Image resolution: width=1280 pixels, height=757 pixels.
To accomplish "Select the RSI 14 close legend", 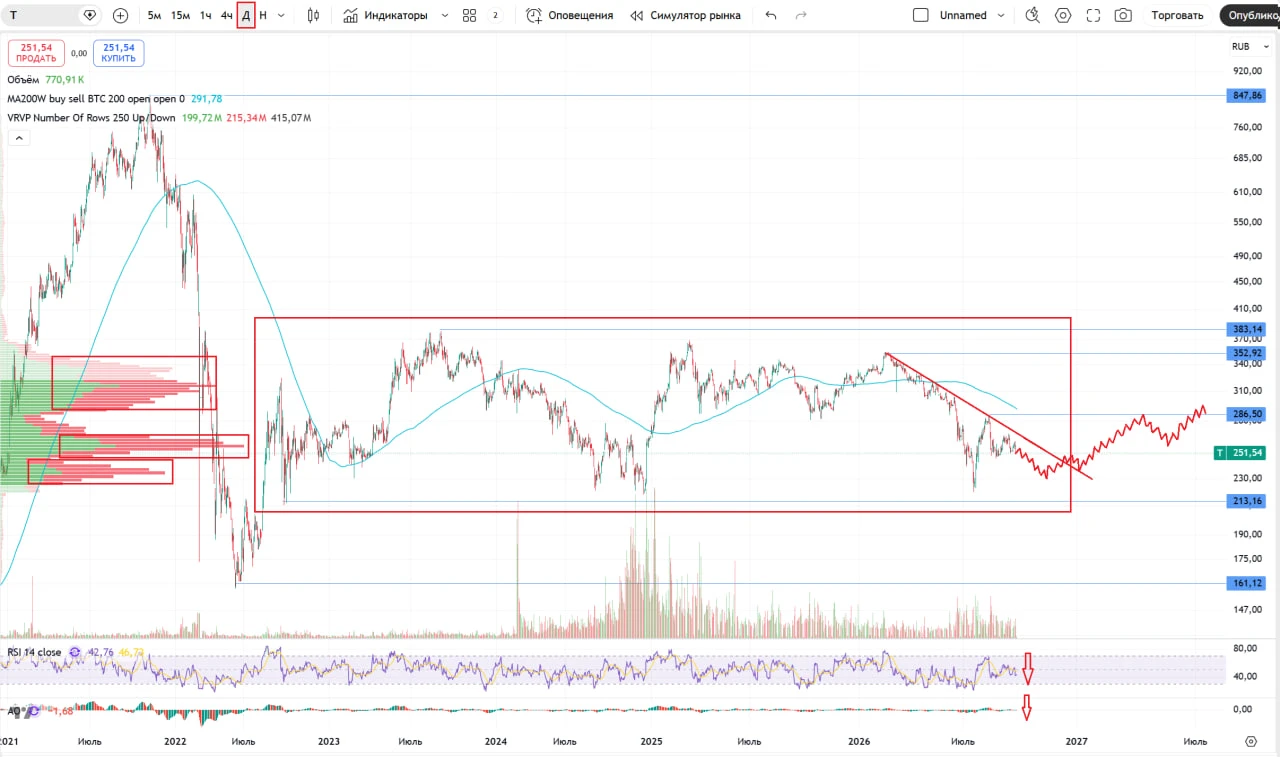I will point(34,652).
